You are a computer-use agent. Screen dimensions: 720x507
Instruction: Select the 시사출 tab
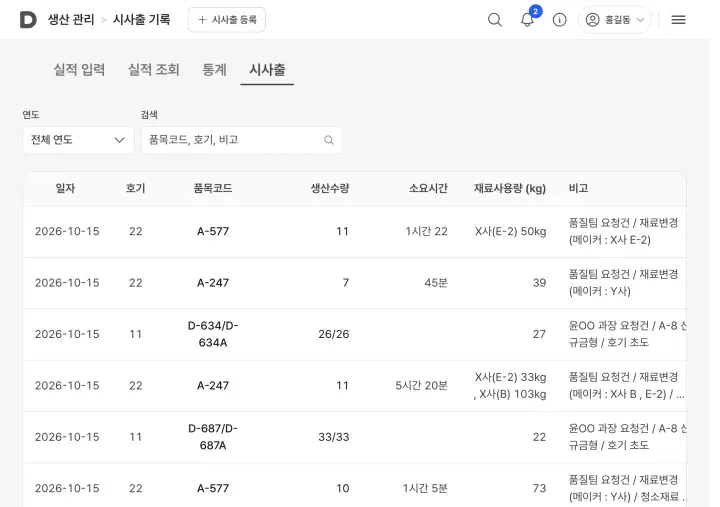tap(267, 70)
